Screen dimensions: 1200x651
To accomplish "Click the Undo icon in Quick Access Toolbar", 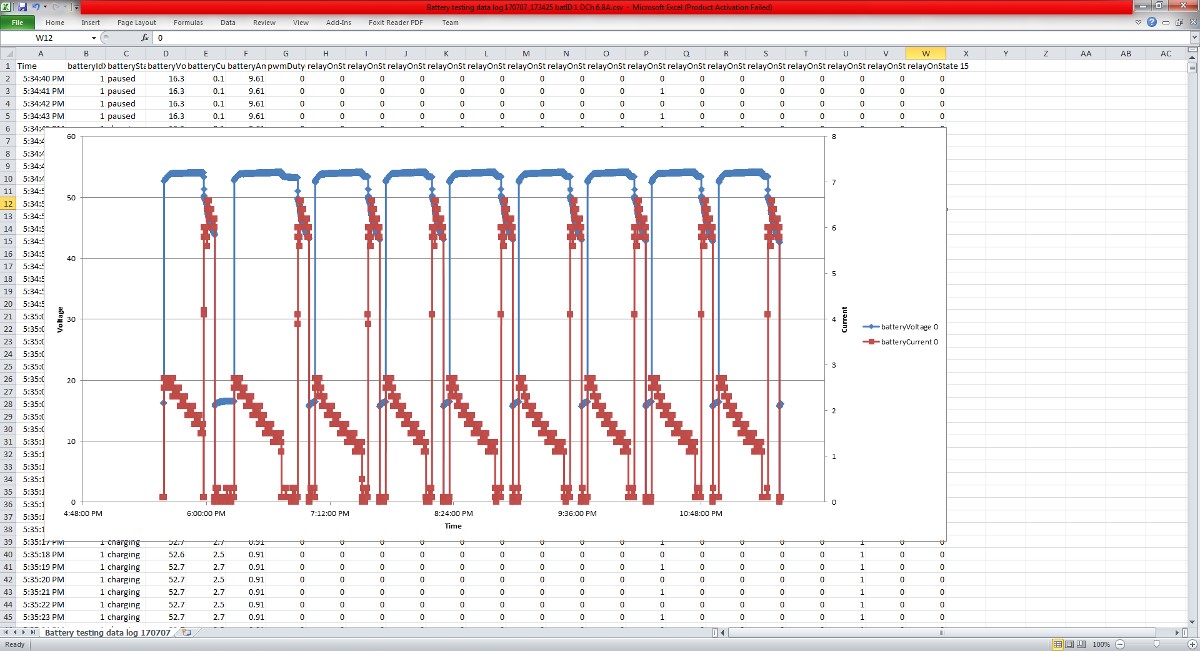I will point(36,7).
